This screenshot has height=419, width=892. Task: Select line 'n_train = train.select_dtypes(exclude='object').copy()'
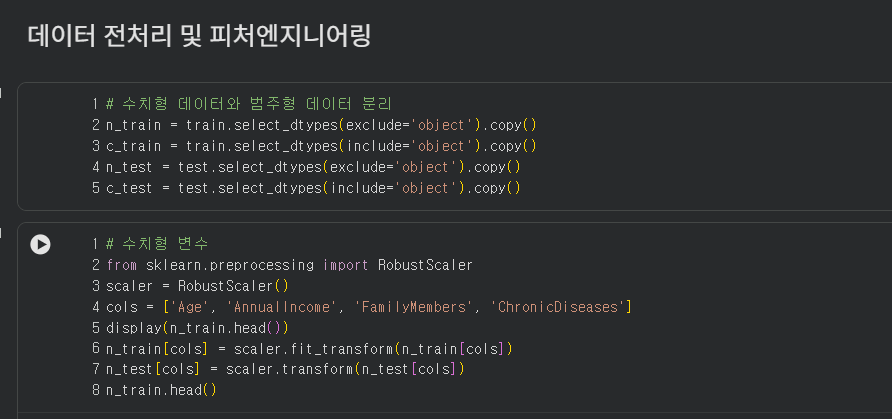click(321, 125)
